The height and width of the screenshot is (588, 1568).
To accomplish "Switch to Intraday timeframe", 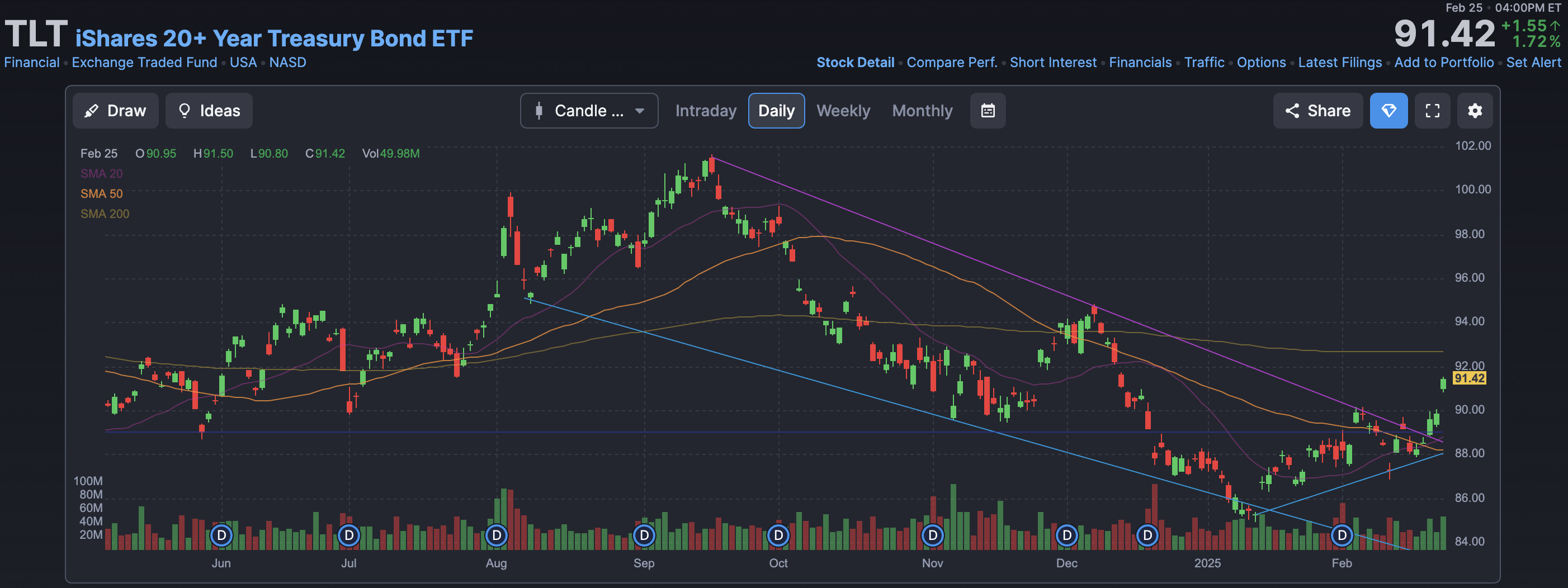I will pos(706,111).
